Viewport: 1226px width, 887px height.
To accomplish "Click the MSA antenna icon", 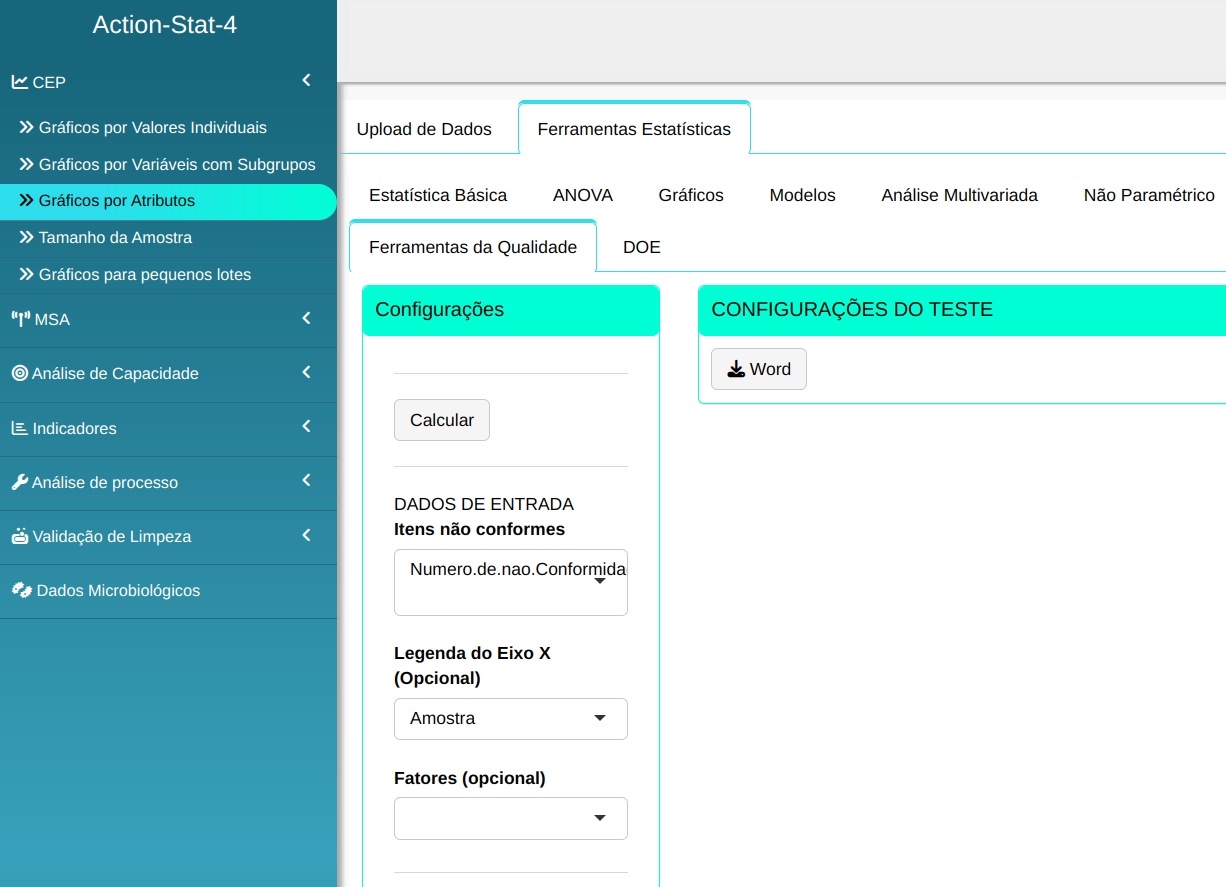I will click(x=20, y=320).
